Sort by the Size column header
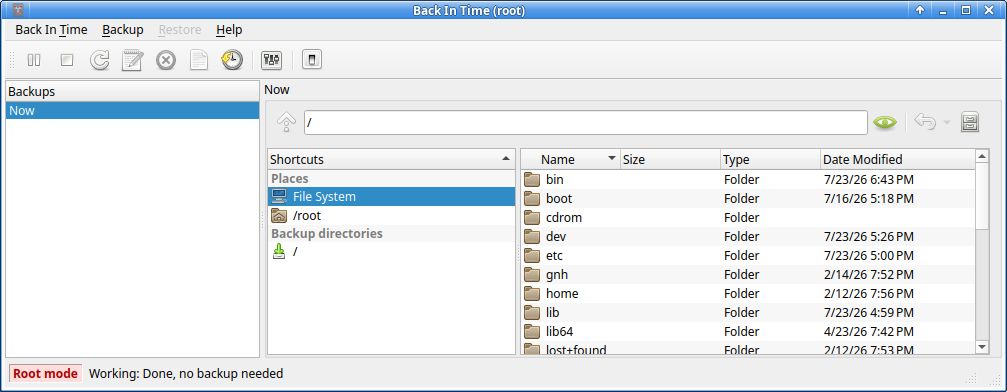Image resolution: width=1007 pixels, height=392 pixels. point(670,159)
